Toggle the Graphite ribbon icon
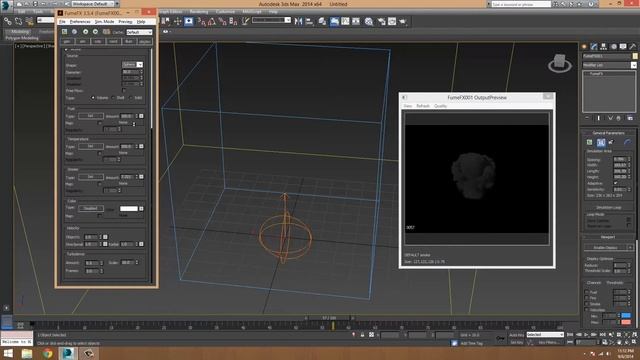This screenshot has width=640, height=360. (334, 21)
